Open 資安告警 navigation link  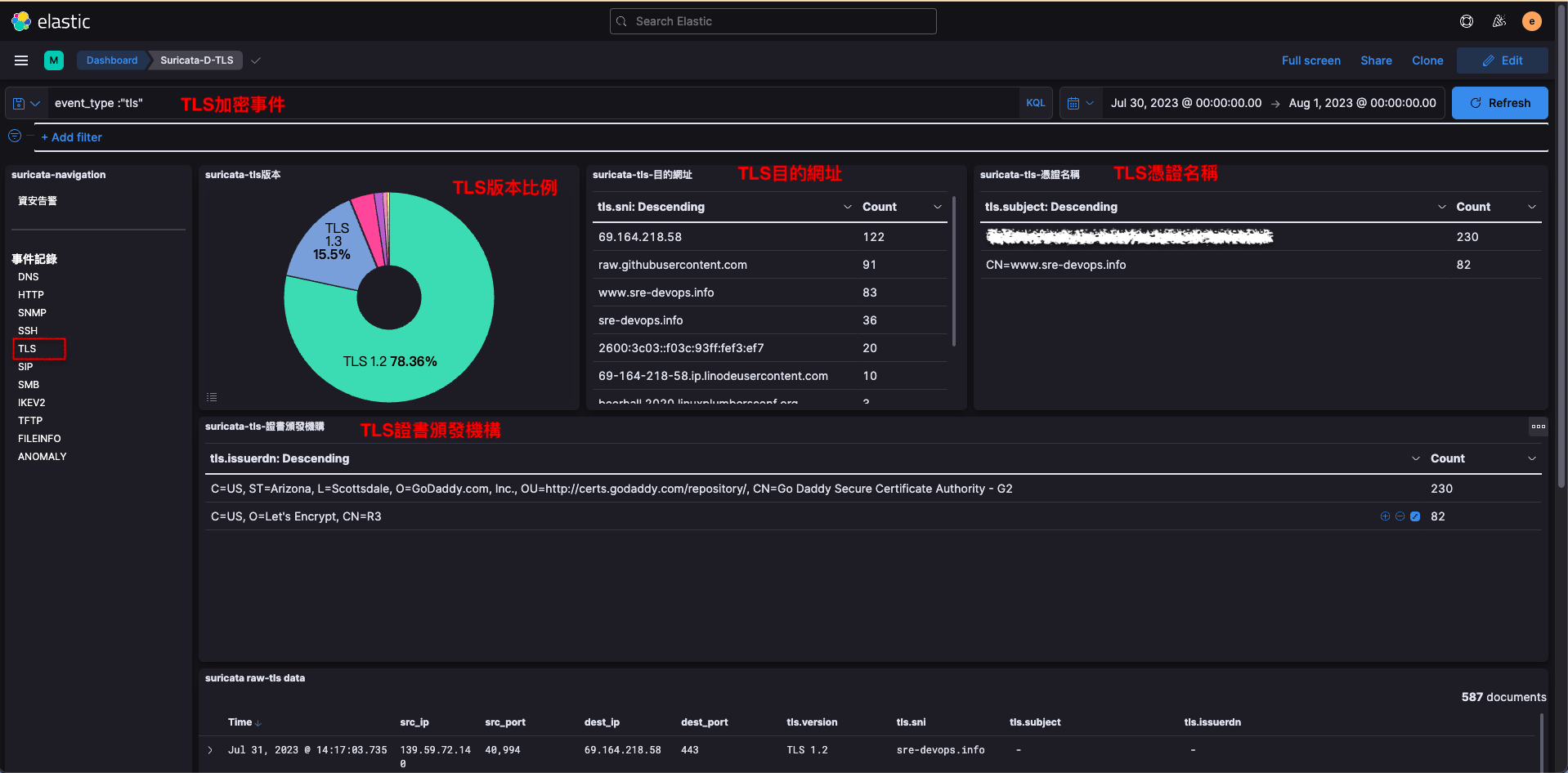(38, 201)
